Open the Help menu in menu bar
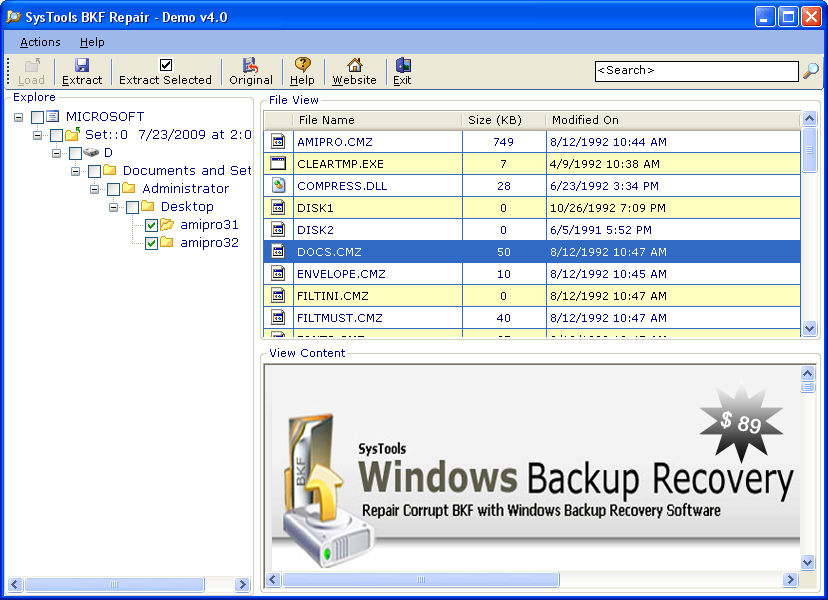The width and height of the screenshot is (828, 600). (92, 42)
